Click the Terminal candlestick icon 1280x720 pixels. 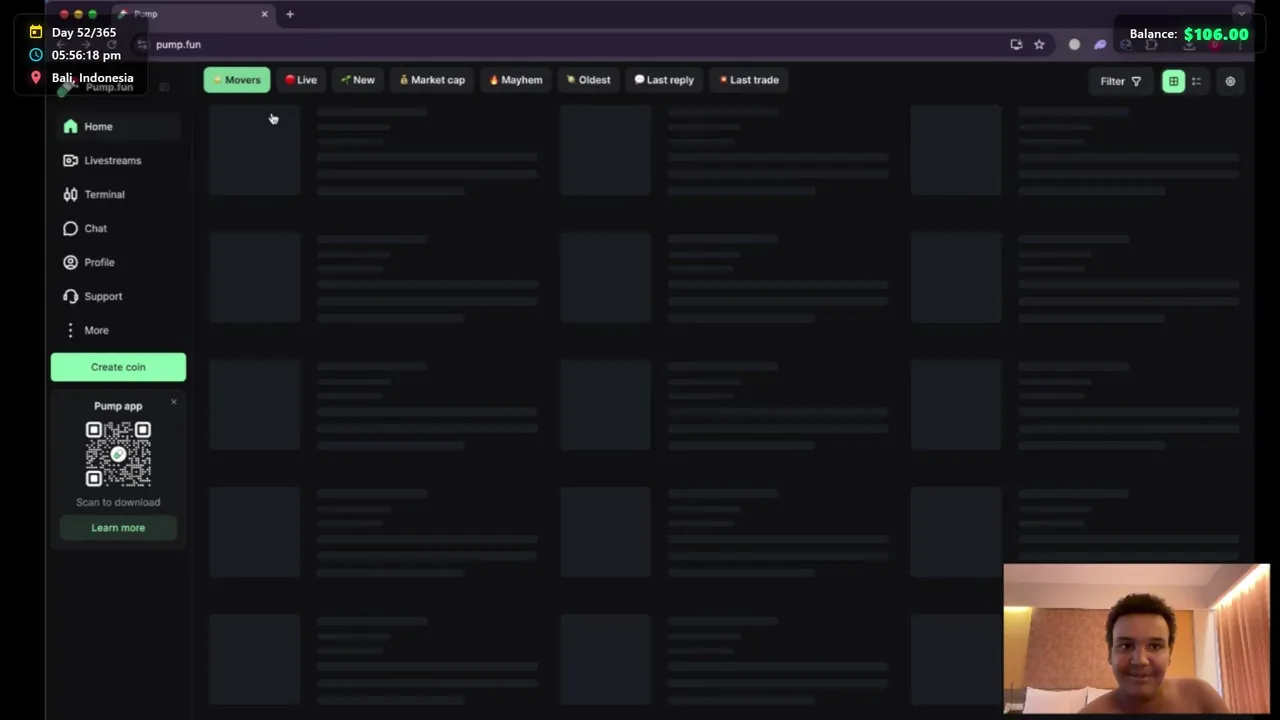point(70,194)
